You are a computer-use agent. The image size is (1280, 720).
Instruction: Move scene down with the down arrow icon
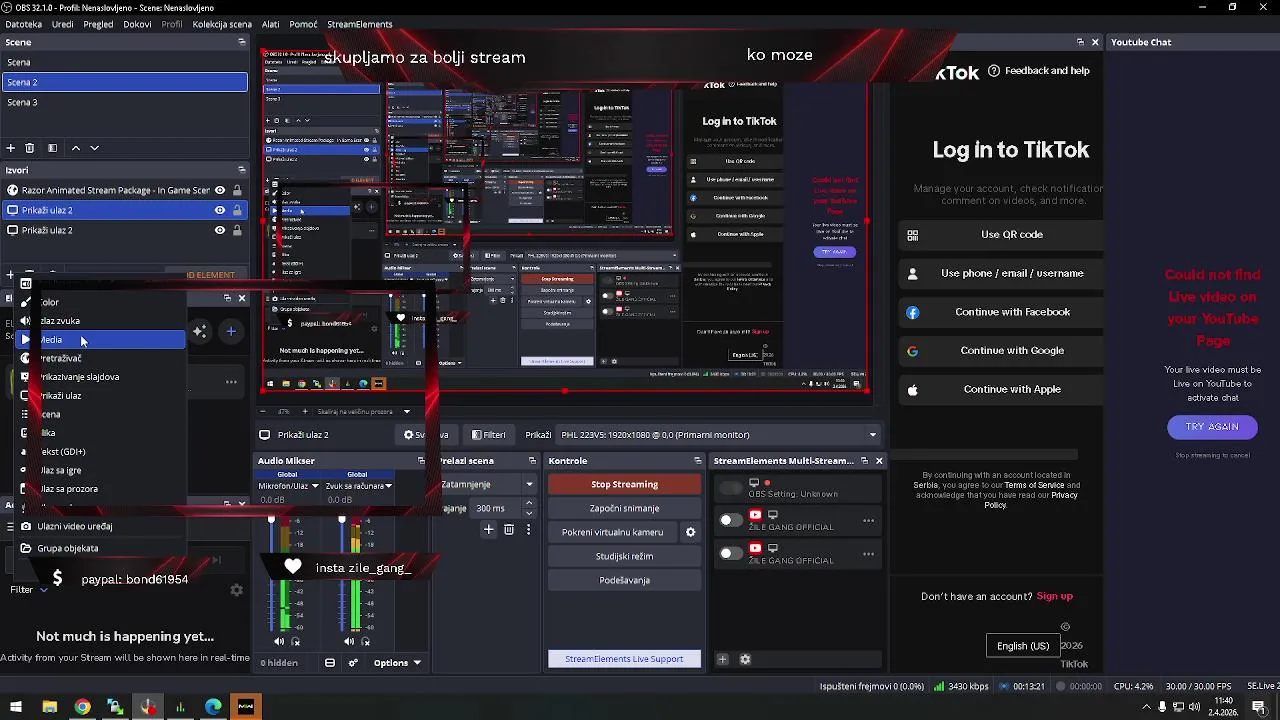tap(94, 148)
